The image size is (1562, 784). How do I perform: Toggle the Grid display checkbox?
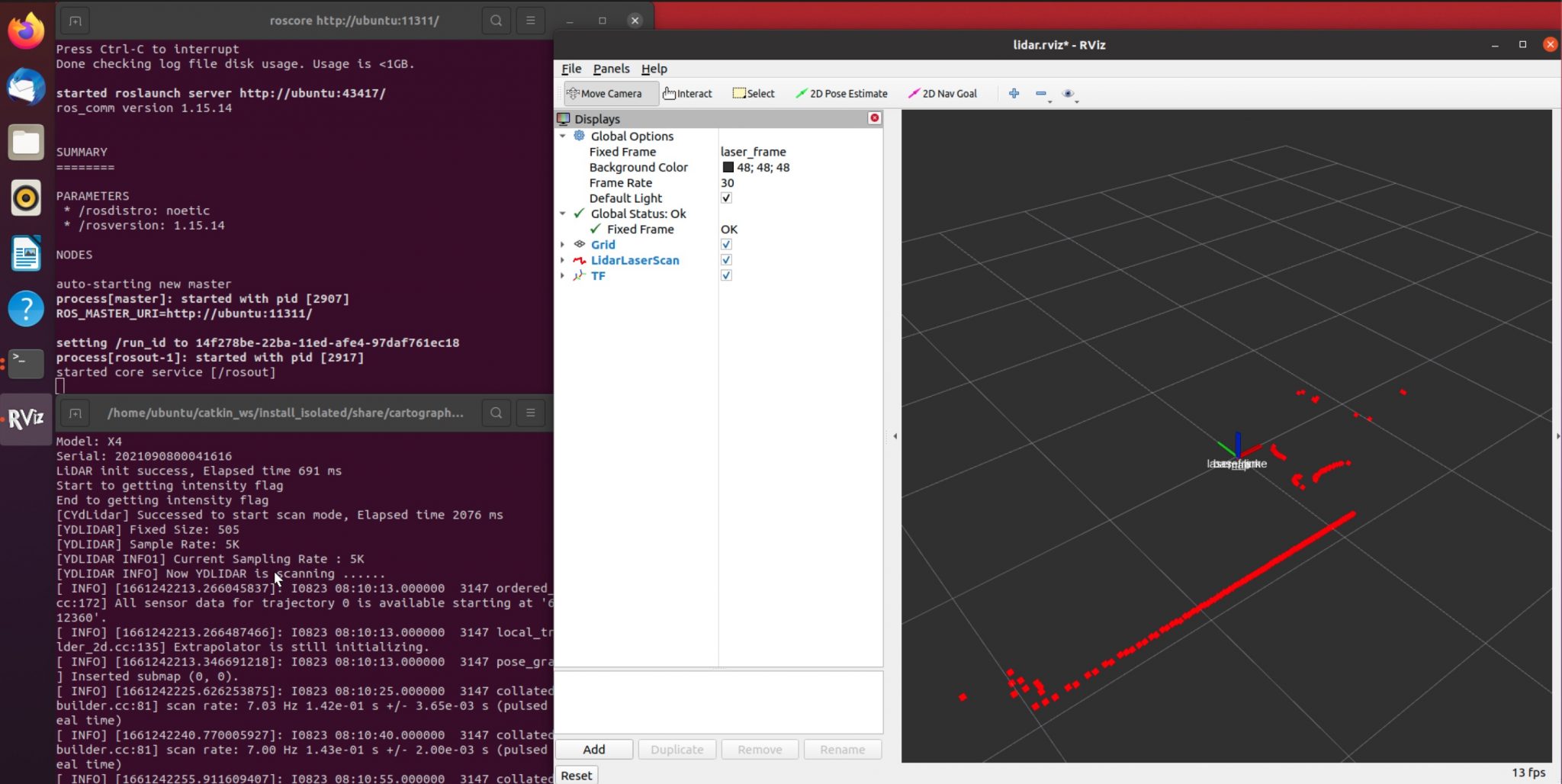[x=726, y=245]
